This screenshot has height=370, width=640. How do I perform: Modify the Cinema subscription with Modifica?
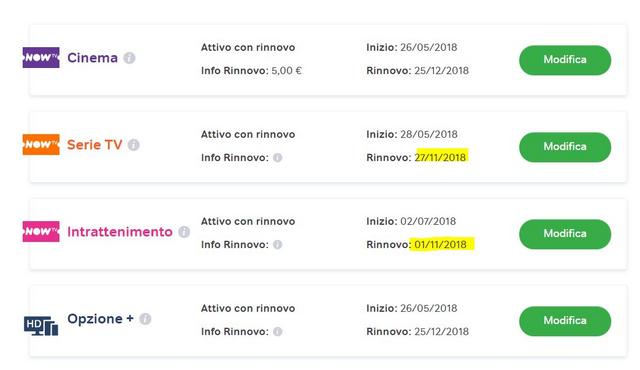click(565, 60)
